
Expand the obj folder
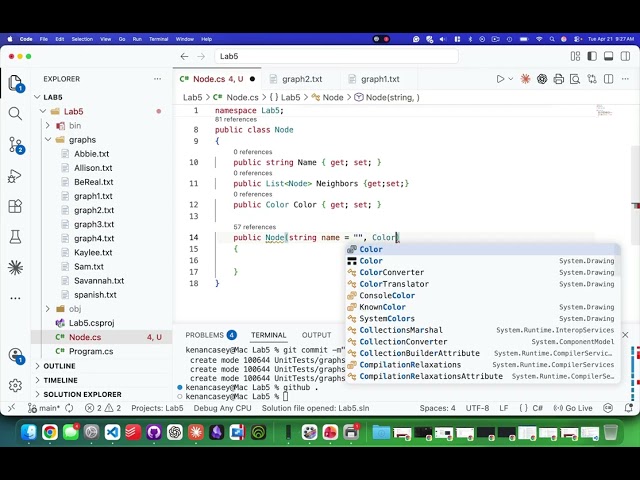coord(48,309)
